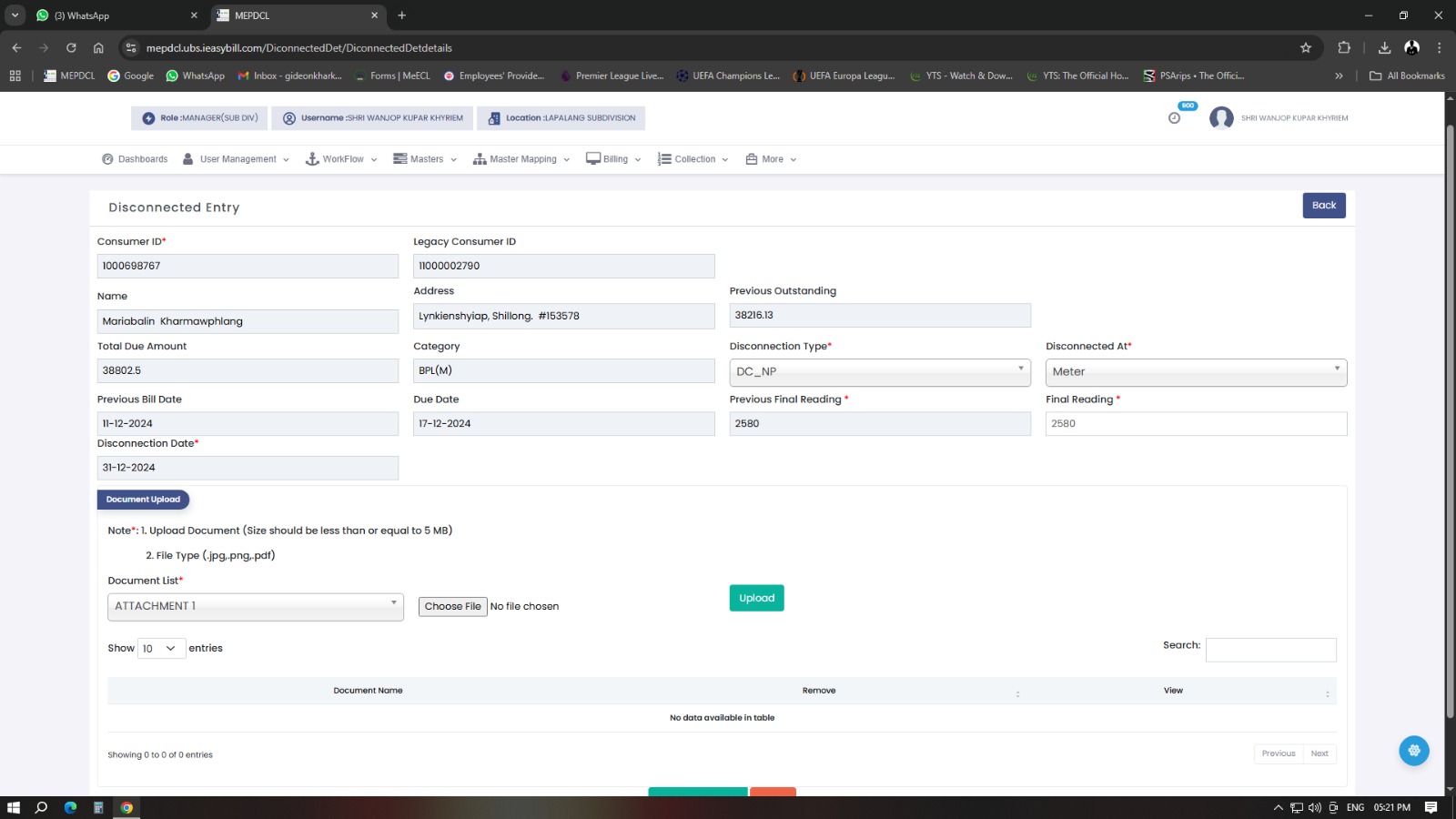This screenshot has width=1456, height=819.
Task: Open Windows Start menu
Action: click(x=14, y=807)
